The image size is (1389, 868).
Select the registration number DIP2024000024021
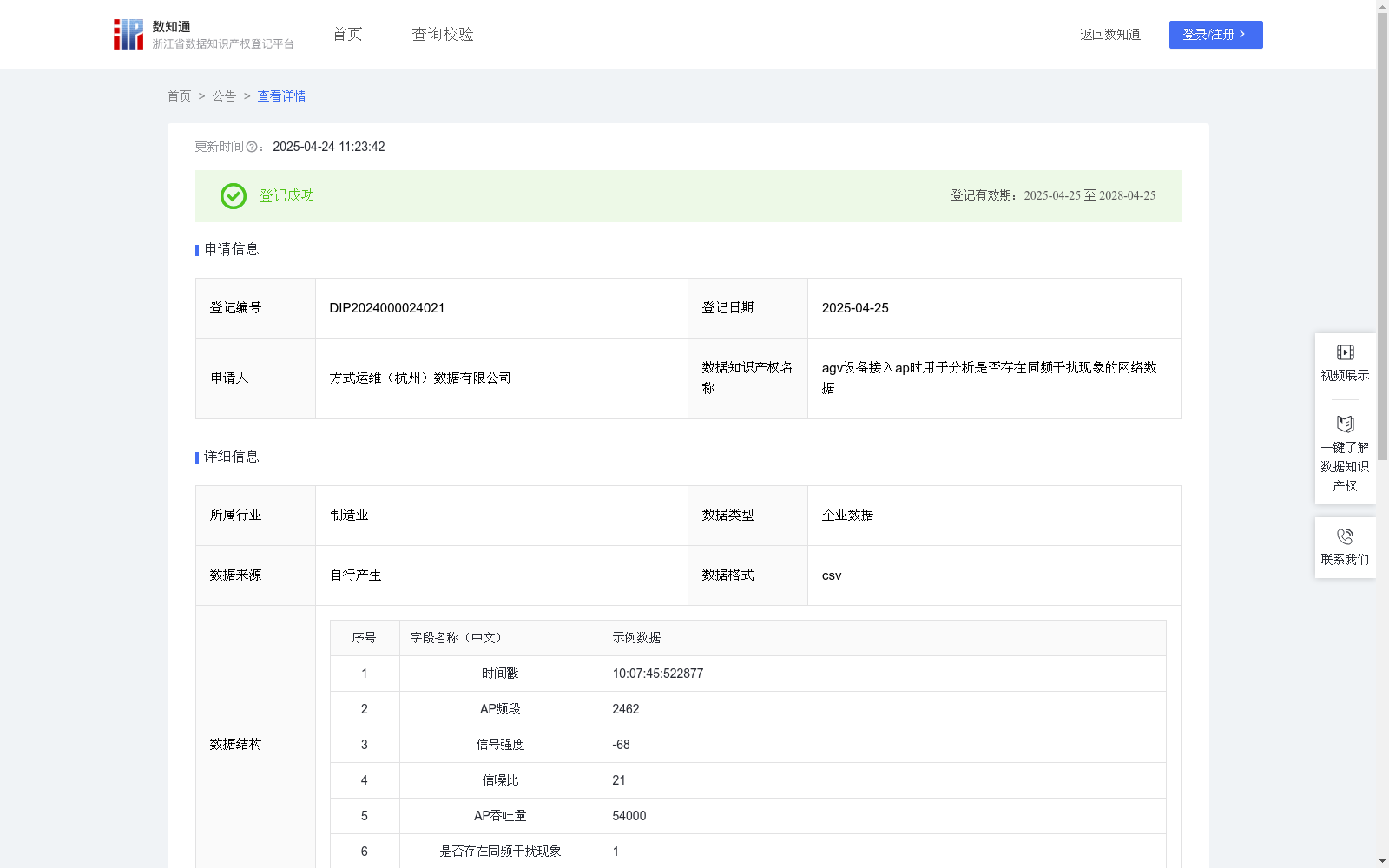tap(387, 308)
